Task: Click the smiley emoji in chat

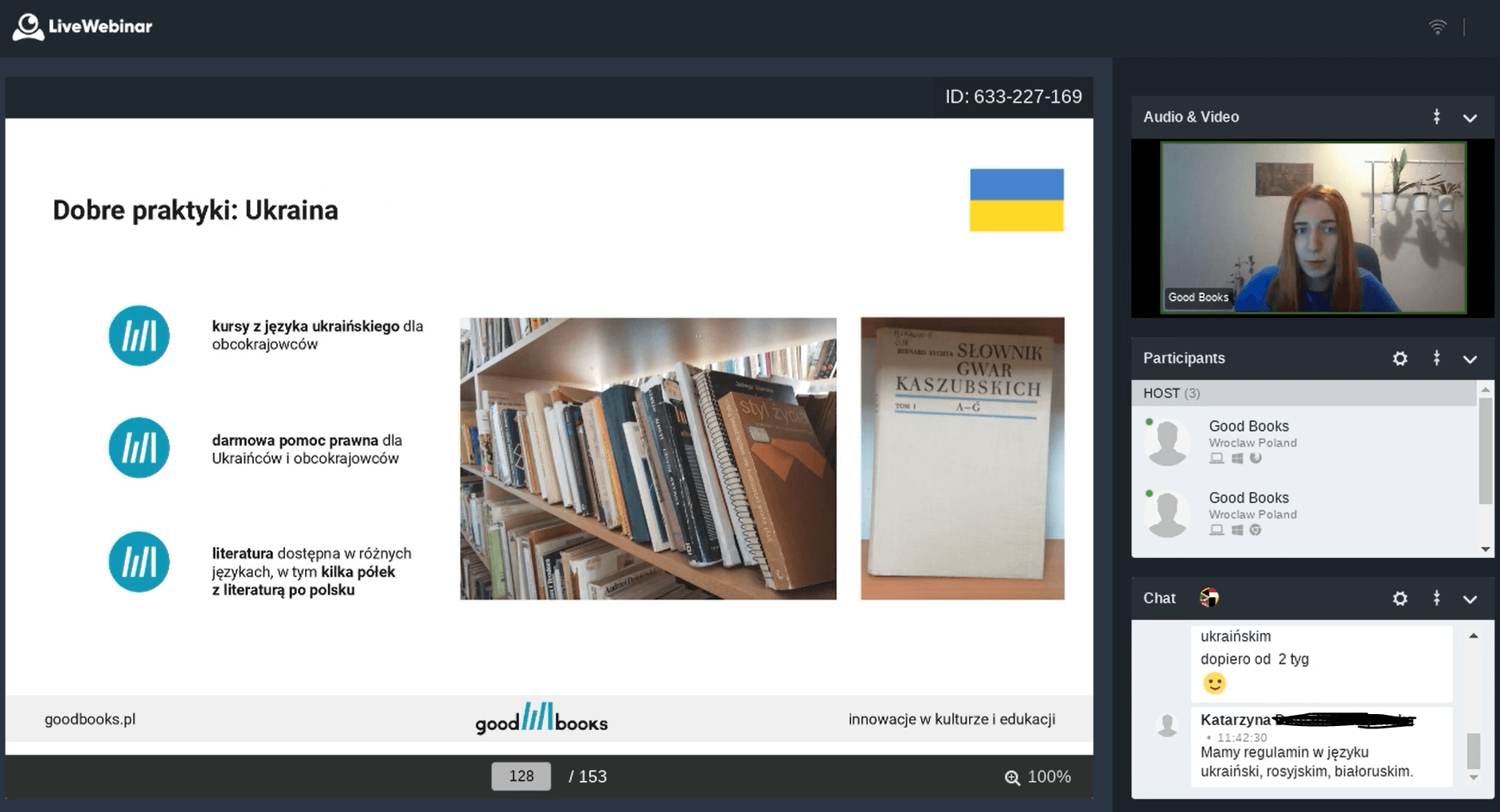Action: 1214,683
